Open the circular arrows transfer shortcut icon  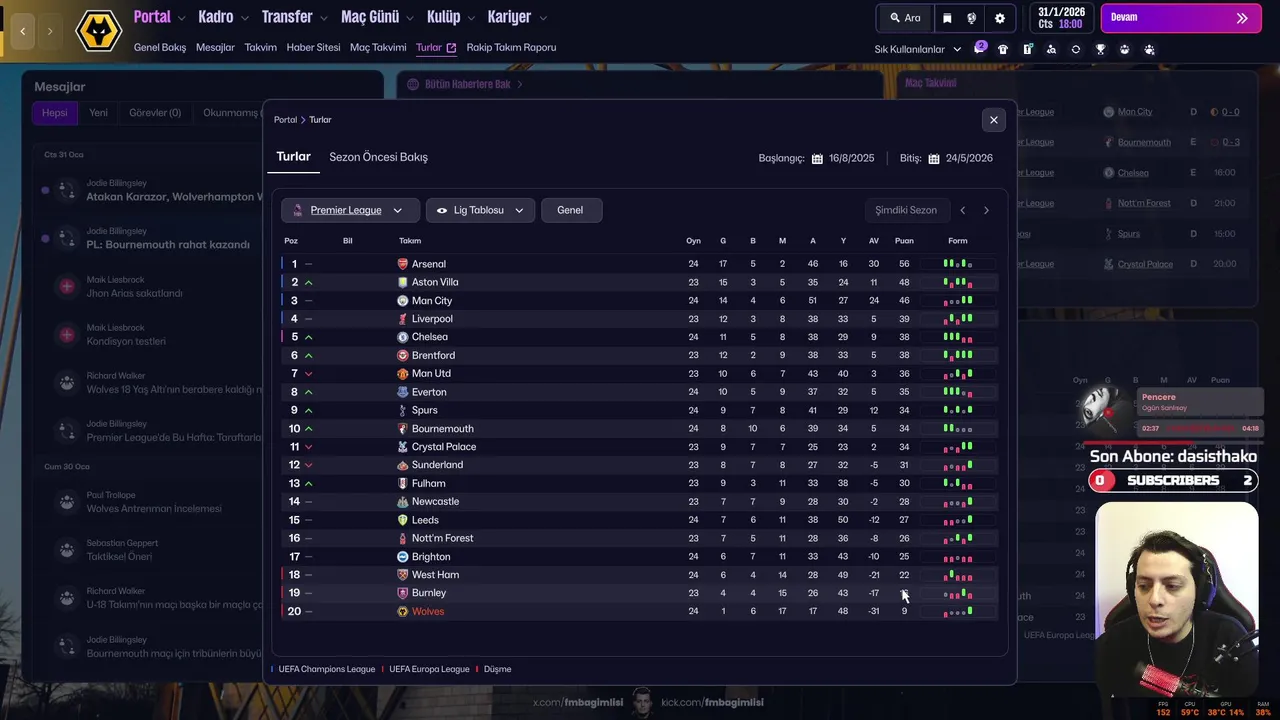click(1076, 49)
